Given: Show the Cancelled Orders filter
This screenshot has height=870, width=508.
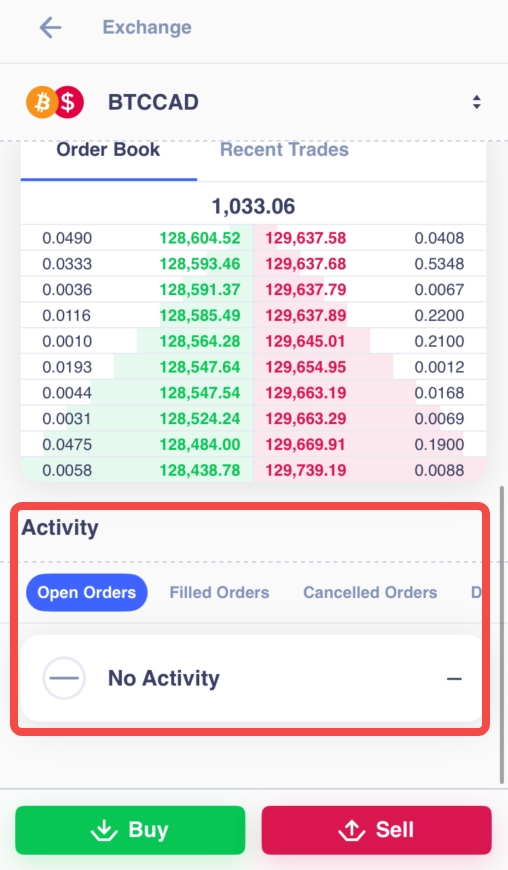Looking at the screenshot, I should [x=370, y=593].
